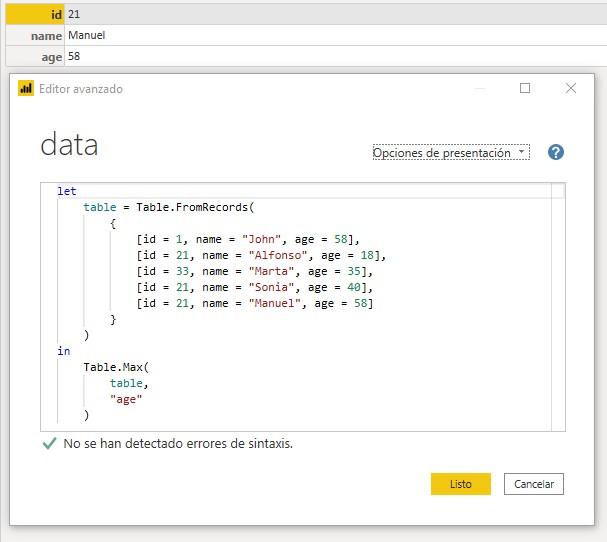Close the Editor avanzado dialog
The width and height of the screenshot is (607, 542).
pos(571,88)
